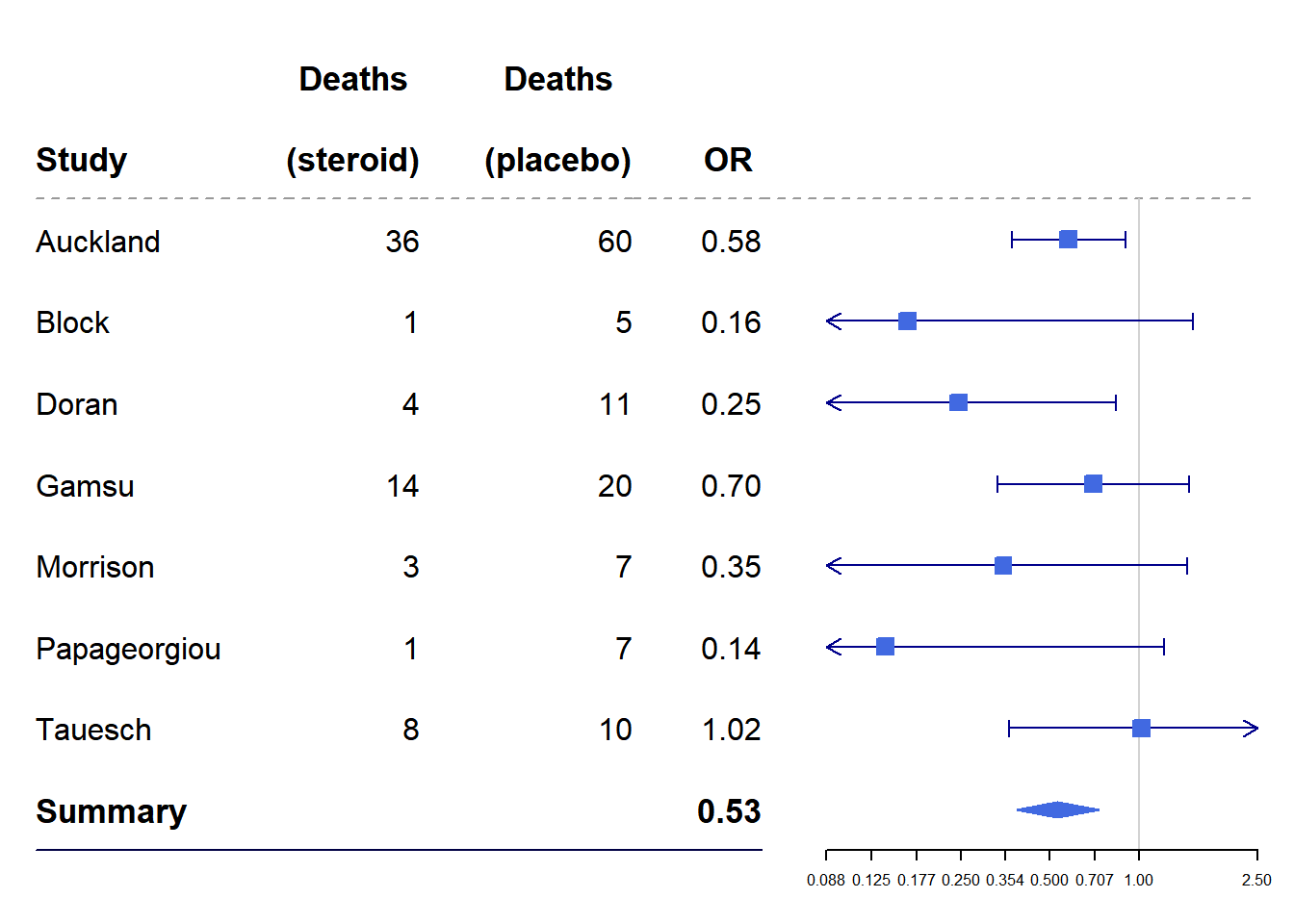Click Auckland placebo deaths value 60
Screen dimensions: 1294x924
pos(614,242)
